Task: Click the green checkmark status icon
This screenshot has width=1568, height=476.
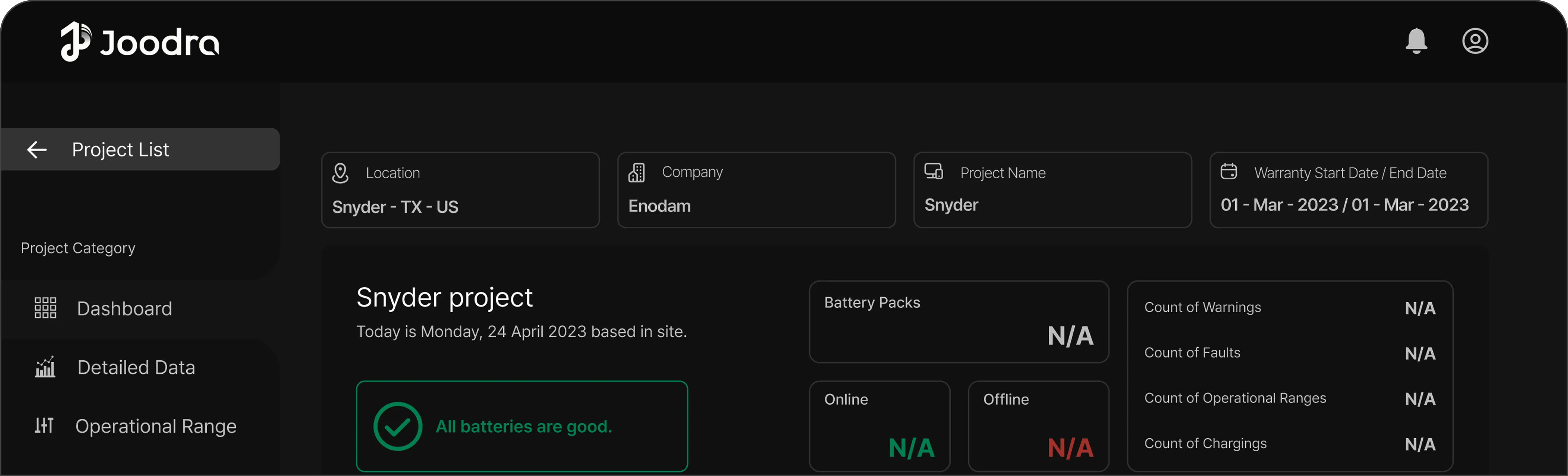Action: click(x=398, y=426)
